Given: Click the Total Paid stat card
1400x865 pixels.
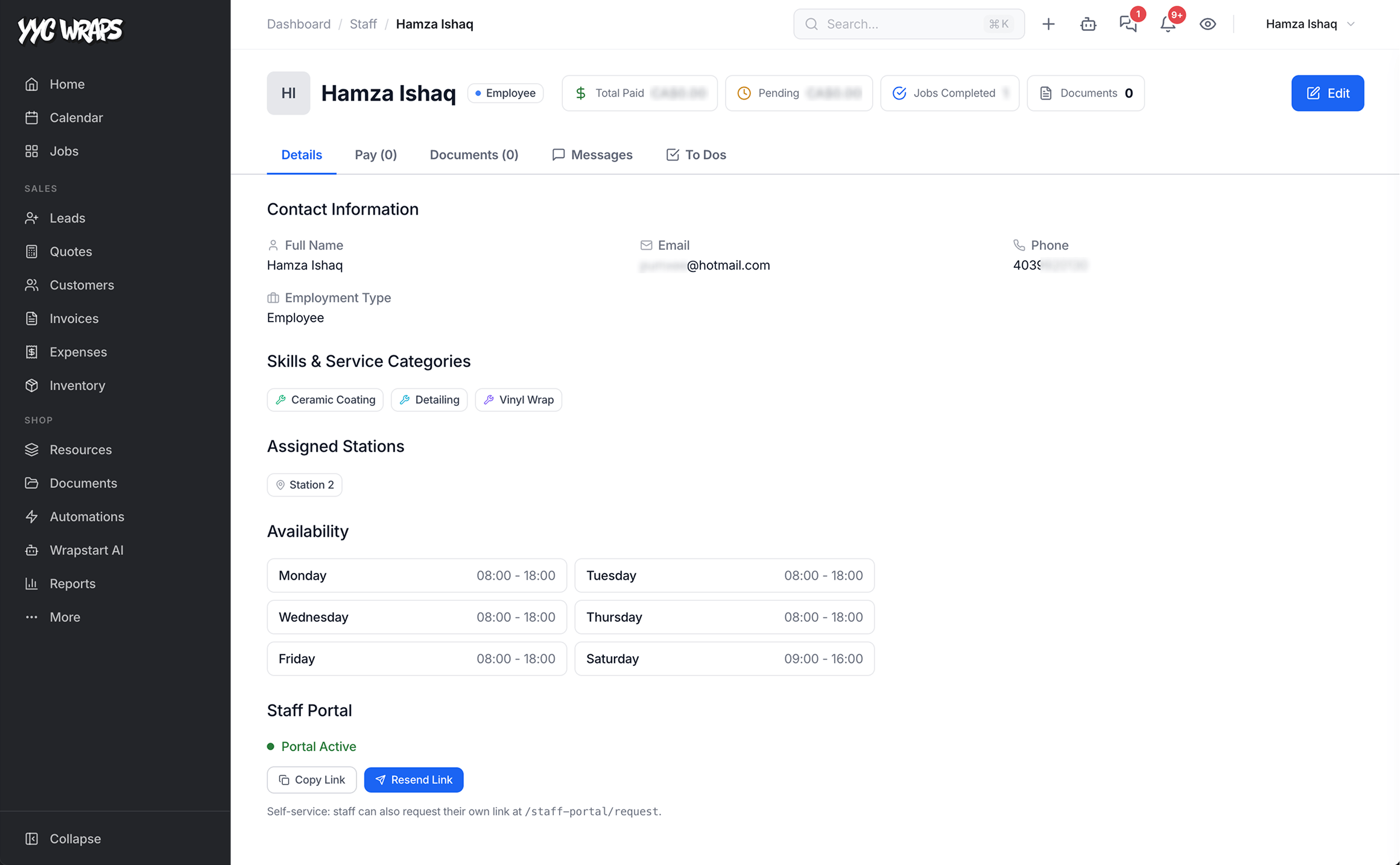Looking at the screenshot, I should 639,93.
